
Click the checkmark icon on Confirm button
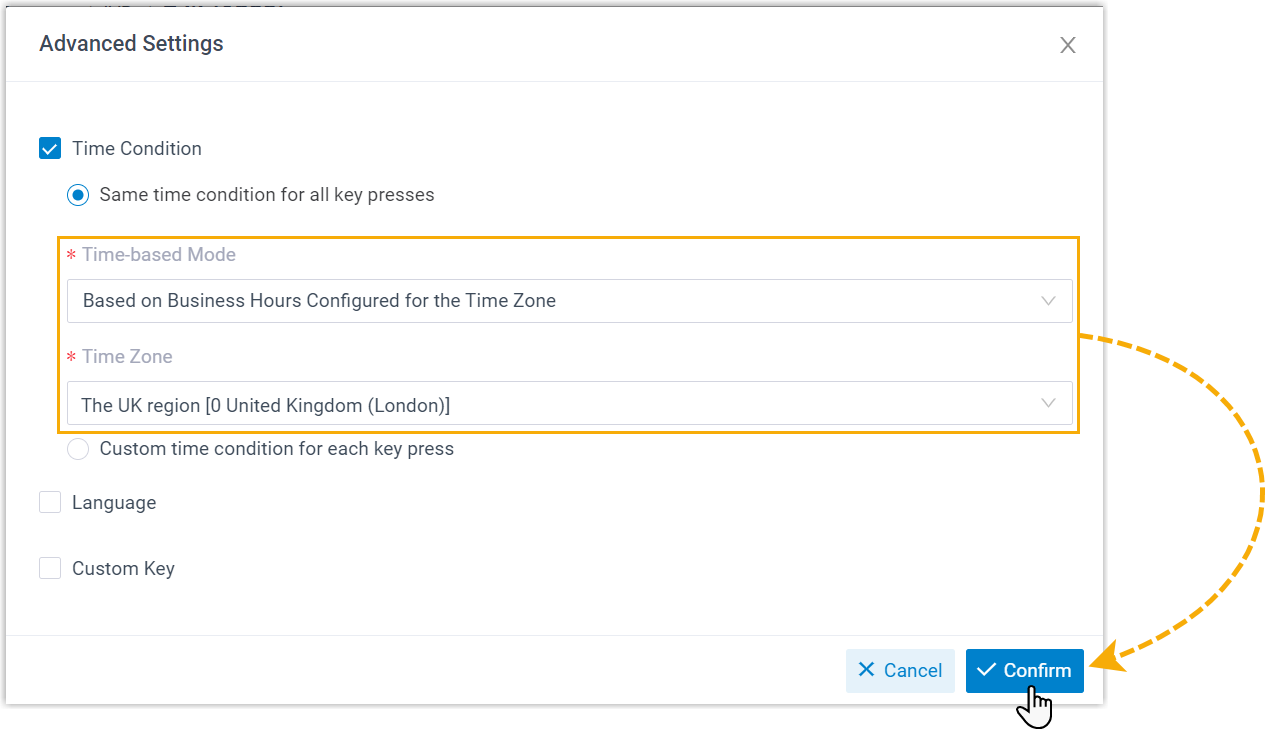(x=986, y=670)
